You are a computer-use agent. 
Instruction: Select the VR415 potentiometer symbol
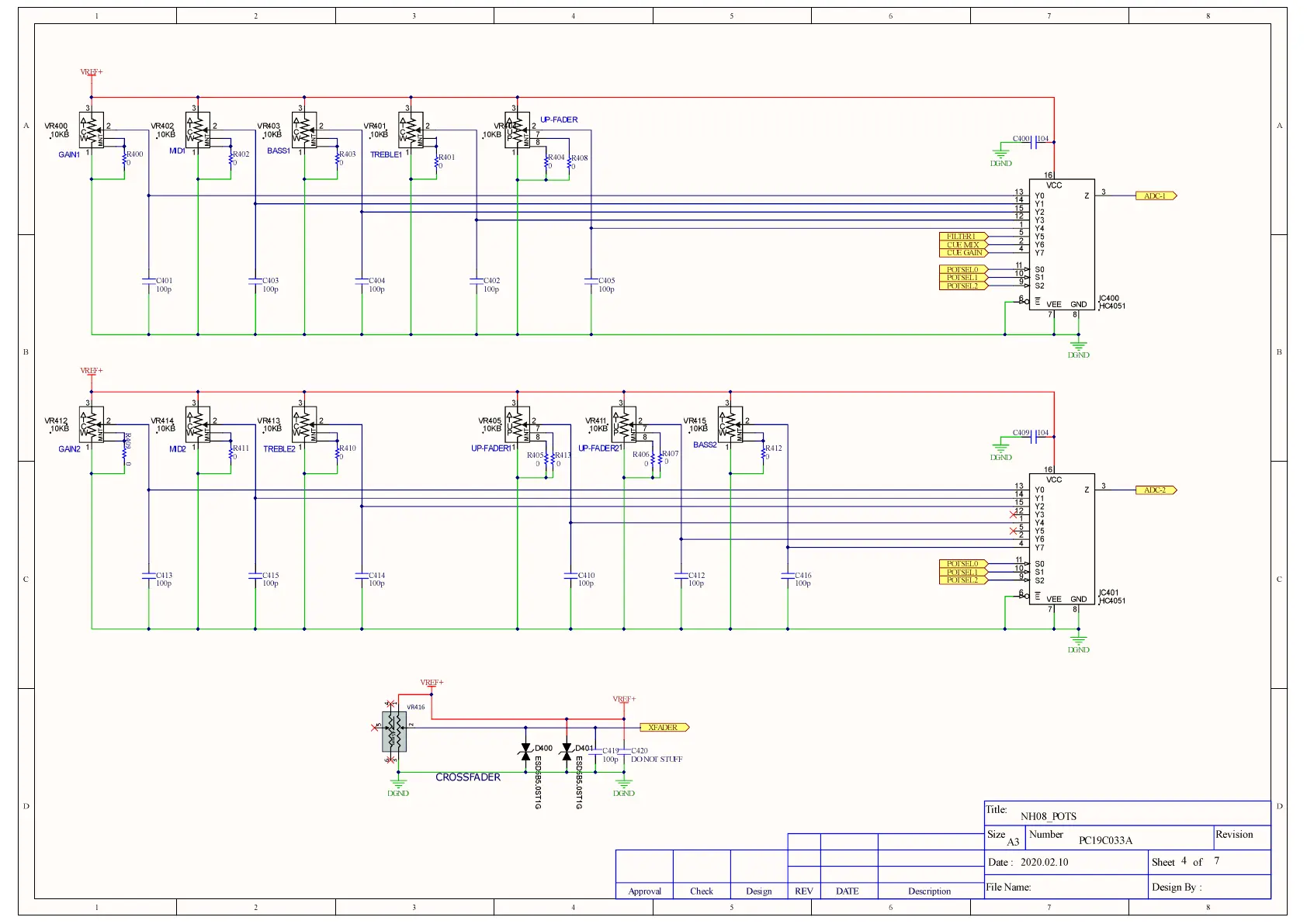730,424
